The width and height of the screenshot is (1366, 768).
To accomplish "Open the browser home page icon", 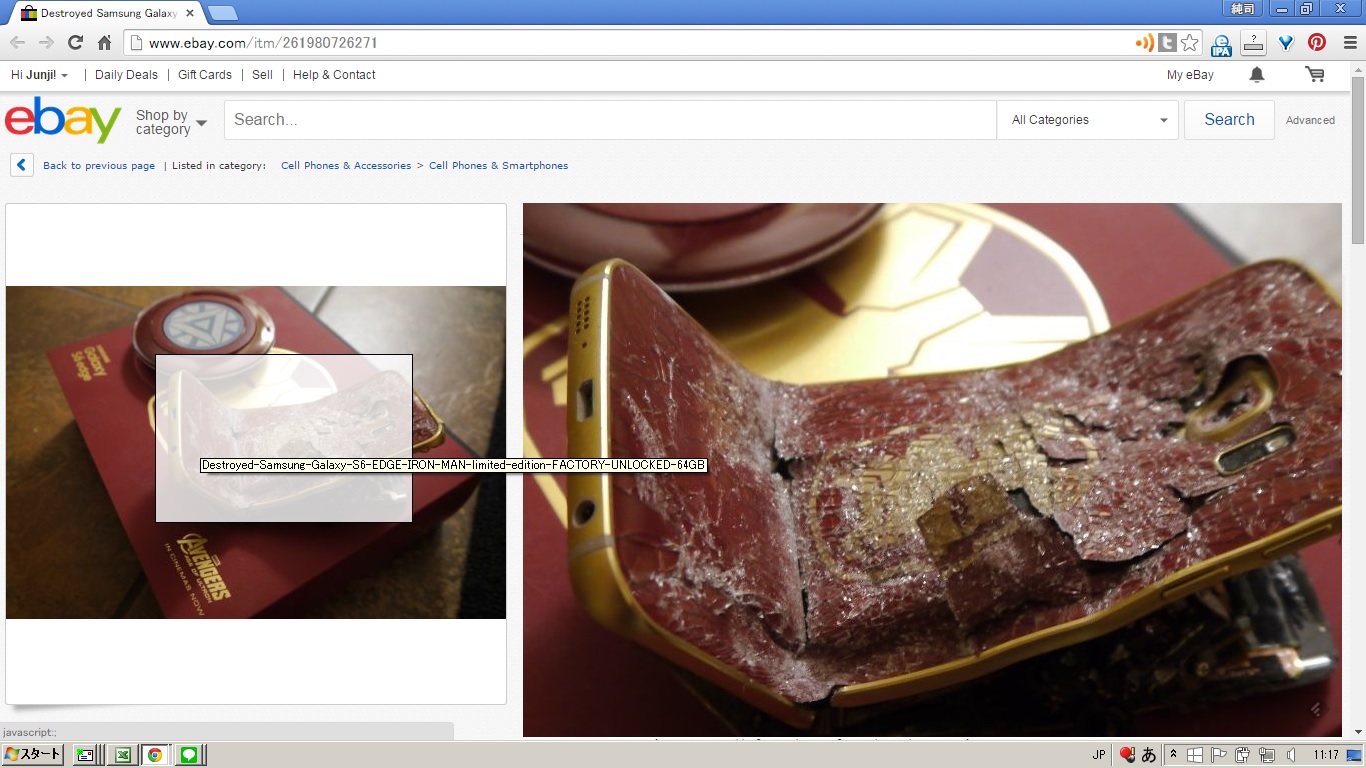I will coord(104,43).
